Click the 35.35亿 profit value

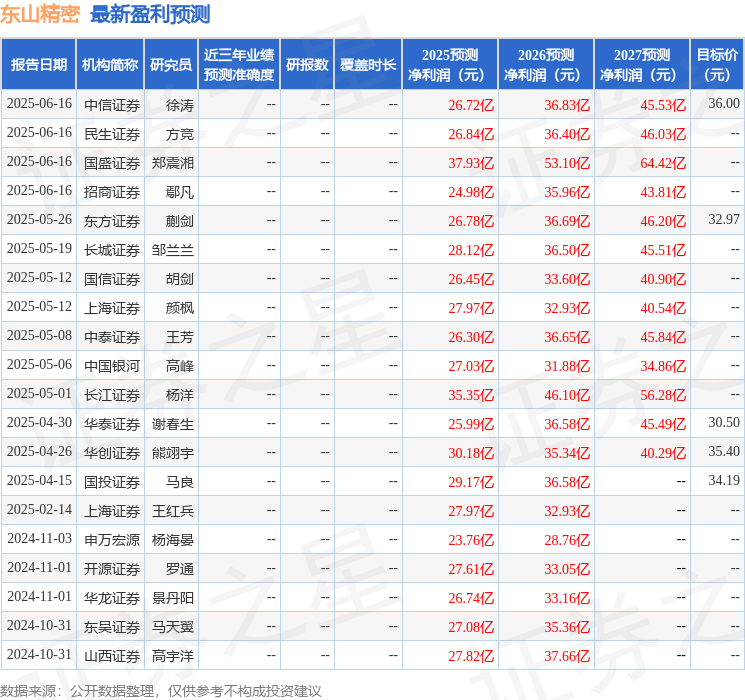[471, 395]
